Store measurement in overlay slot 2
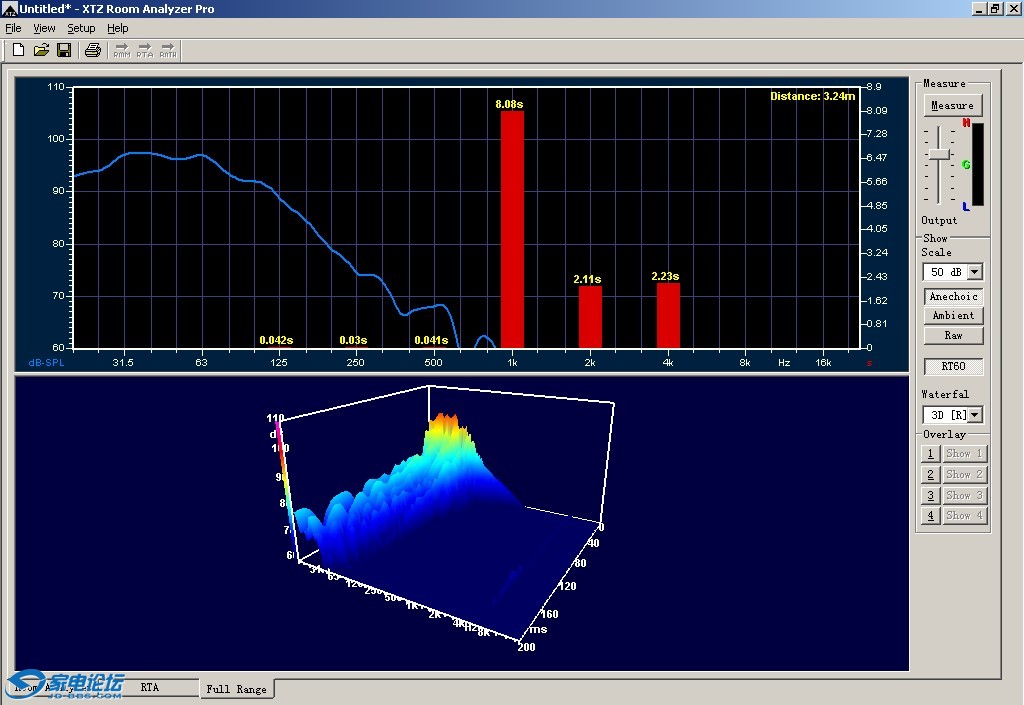Image resolution: width=1024 pixels, height=705 pixels. pyautogui.click(x=931, y=475)
